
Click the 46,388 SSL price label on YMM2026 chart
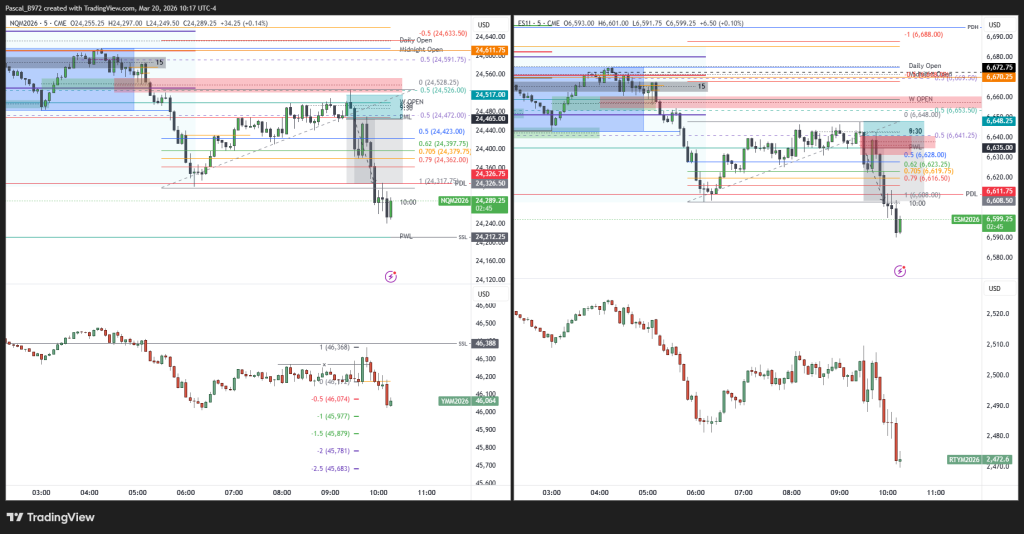tap(490, 343)
